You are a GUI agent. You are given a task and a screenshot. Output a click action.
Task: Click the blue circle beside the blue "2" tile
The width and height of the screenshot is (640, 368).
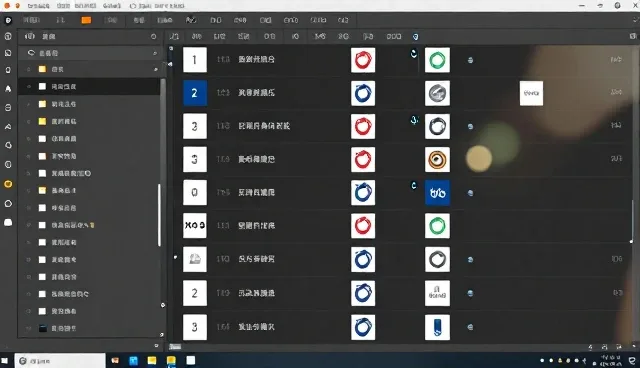coord(363,93)
